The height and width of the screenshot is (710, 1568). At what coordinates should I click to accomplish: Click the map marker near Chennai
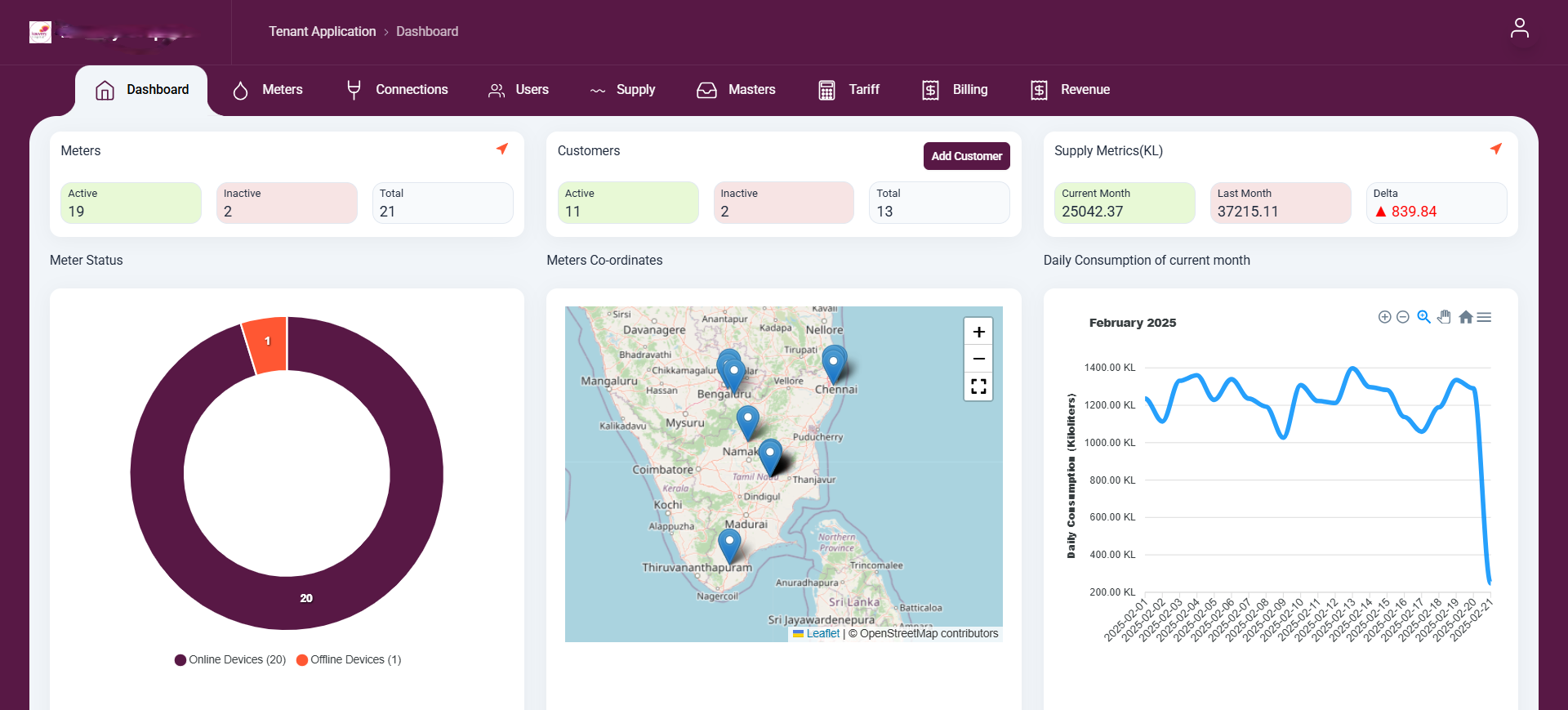click(833, 364)
